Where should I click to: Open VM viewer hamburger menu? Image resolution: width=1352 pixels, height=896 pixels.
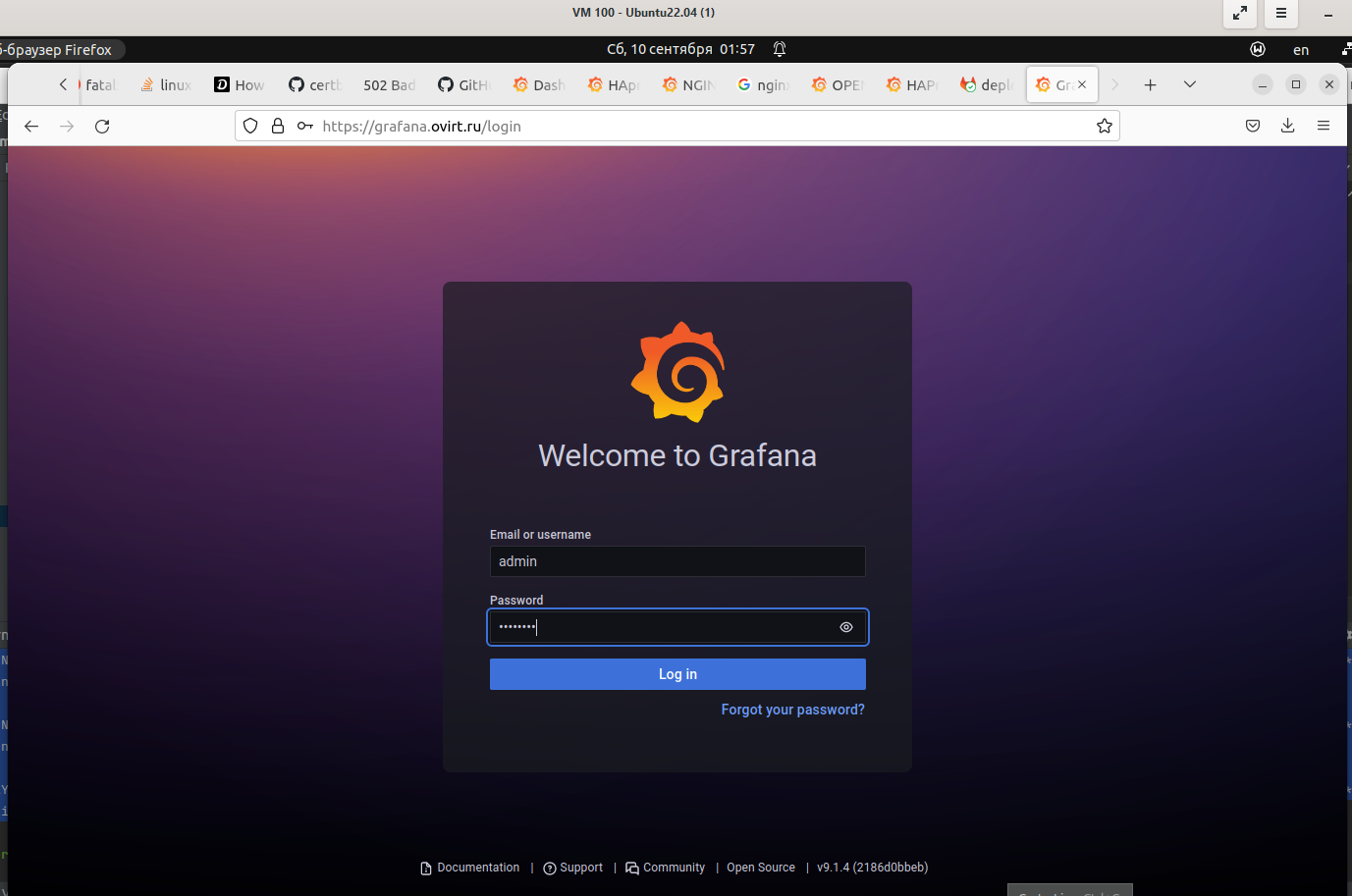click(1281, 13)
